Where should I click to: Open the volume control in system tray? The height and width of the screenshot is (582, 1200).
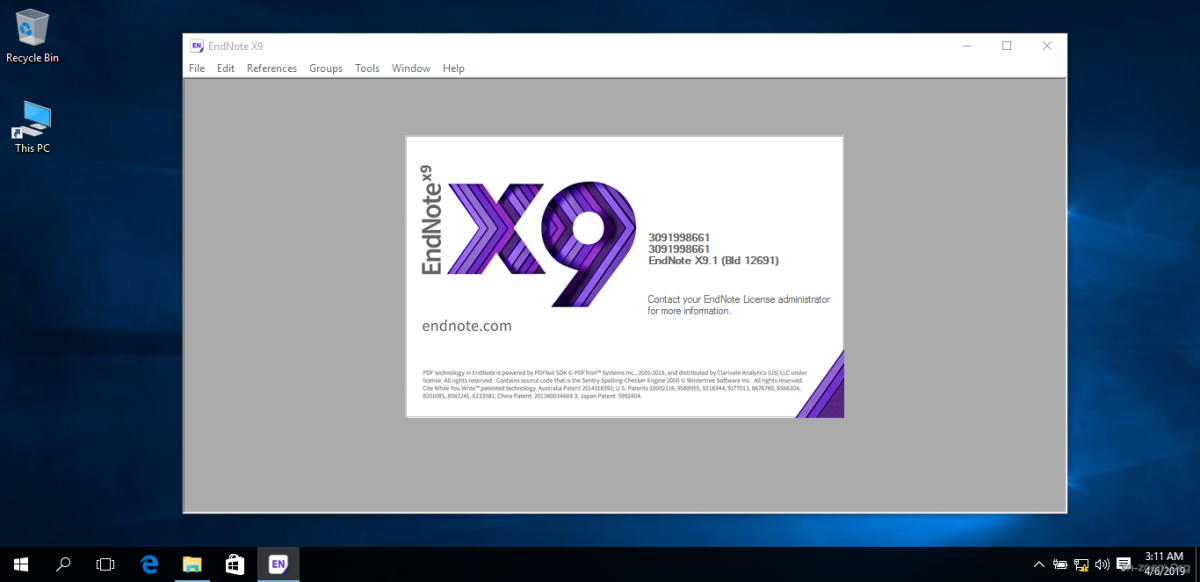[1103, 564]
